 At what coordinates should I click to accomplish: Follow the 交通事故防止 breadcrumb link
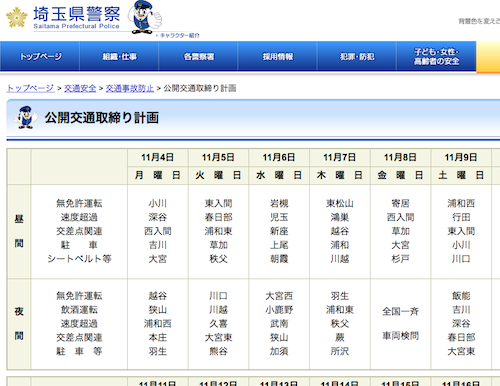tap(130, 88)
